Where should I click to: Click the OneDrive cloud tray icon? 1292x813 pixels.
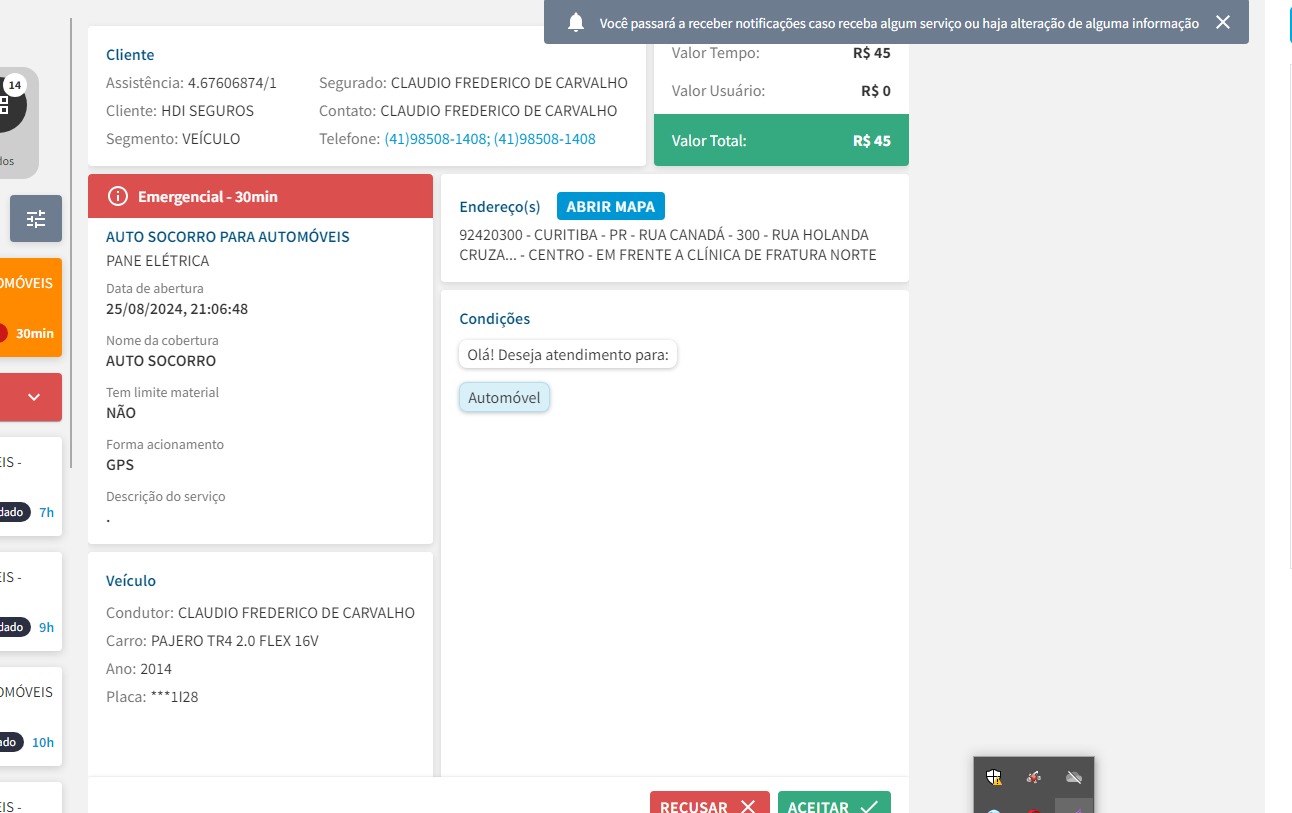[1074, 777]
